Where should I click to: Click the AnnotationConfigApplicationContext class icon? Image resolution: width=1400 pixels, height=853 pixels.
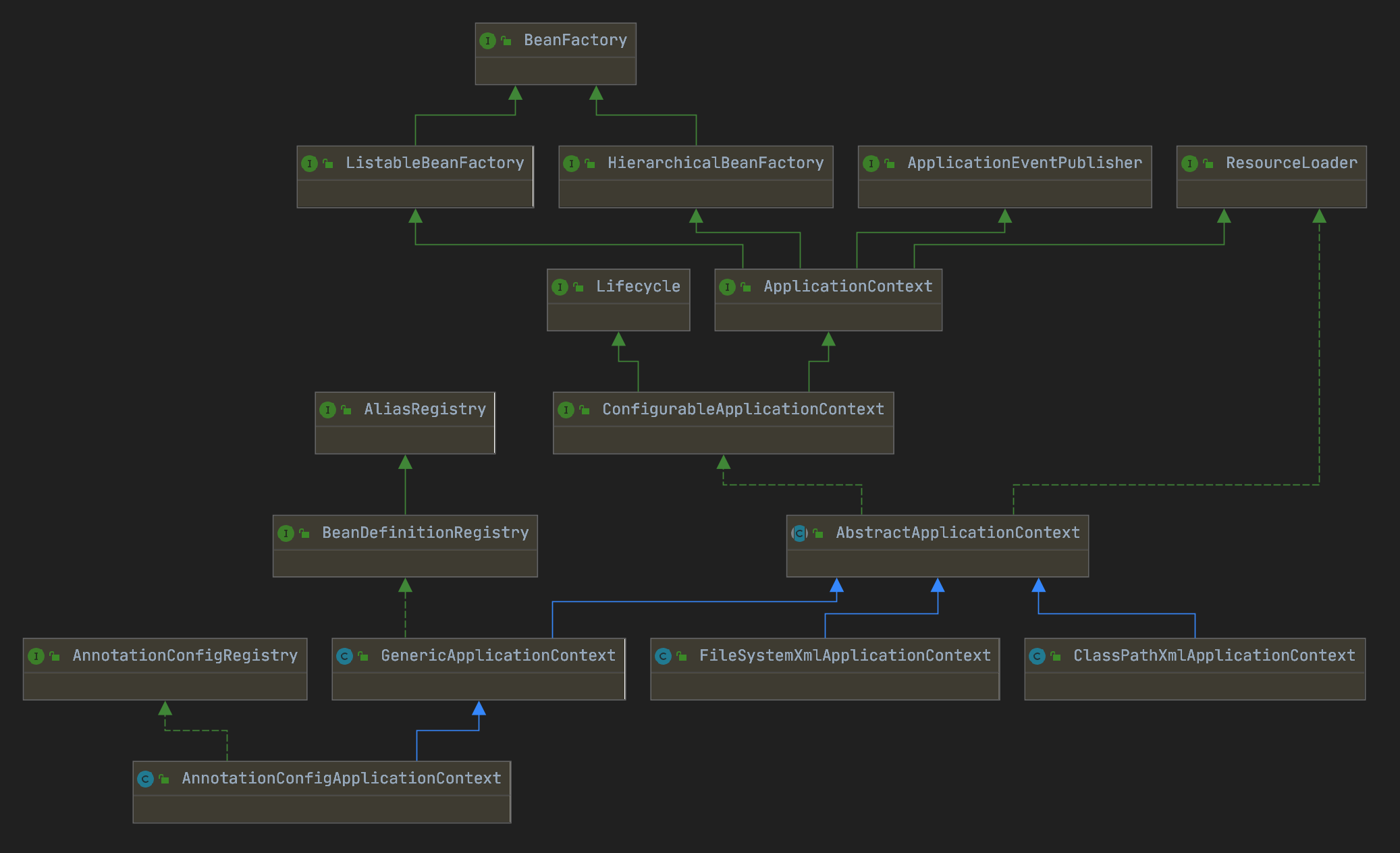(x=145, y=779)
